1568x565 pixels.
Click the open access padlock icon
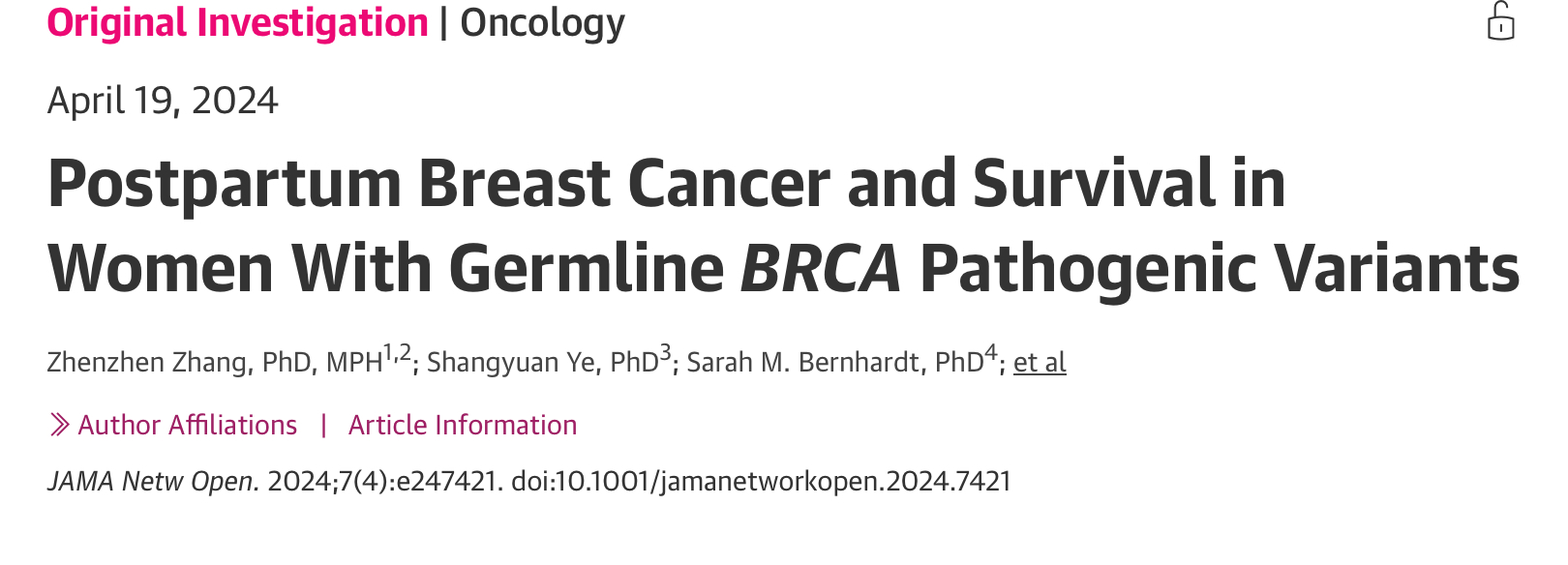1501,21
